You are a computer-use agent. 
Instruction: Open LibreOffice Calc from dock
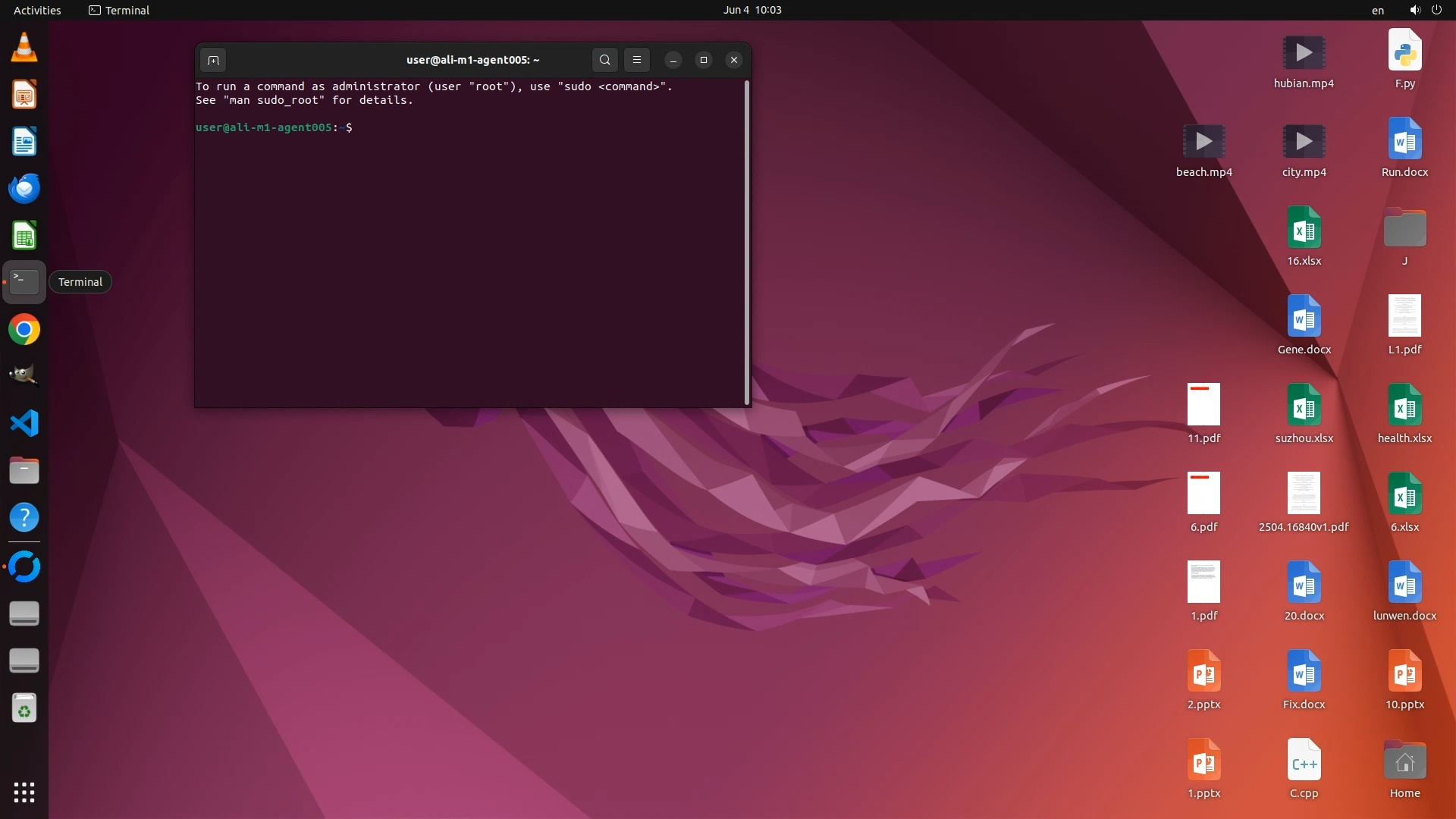(24, 236)
